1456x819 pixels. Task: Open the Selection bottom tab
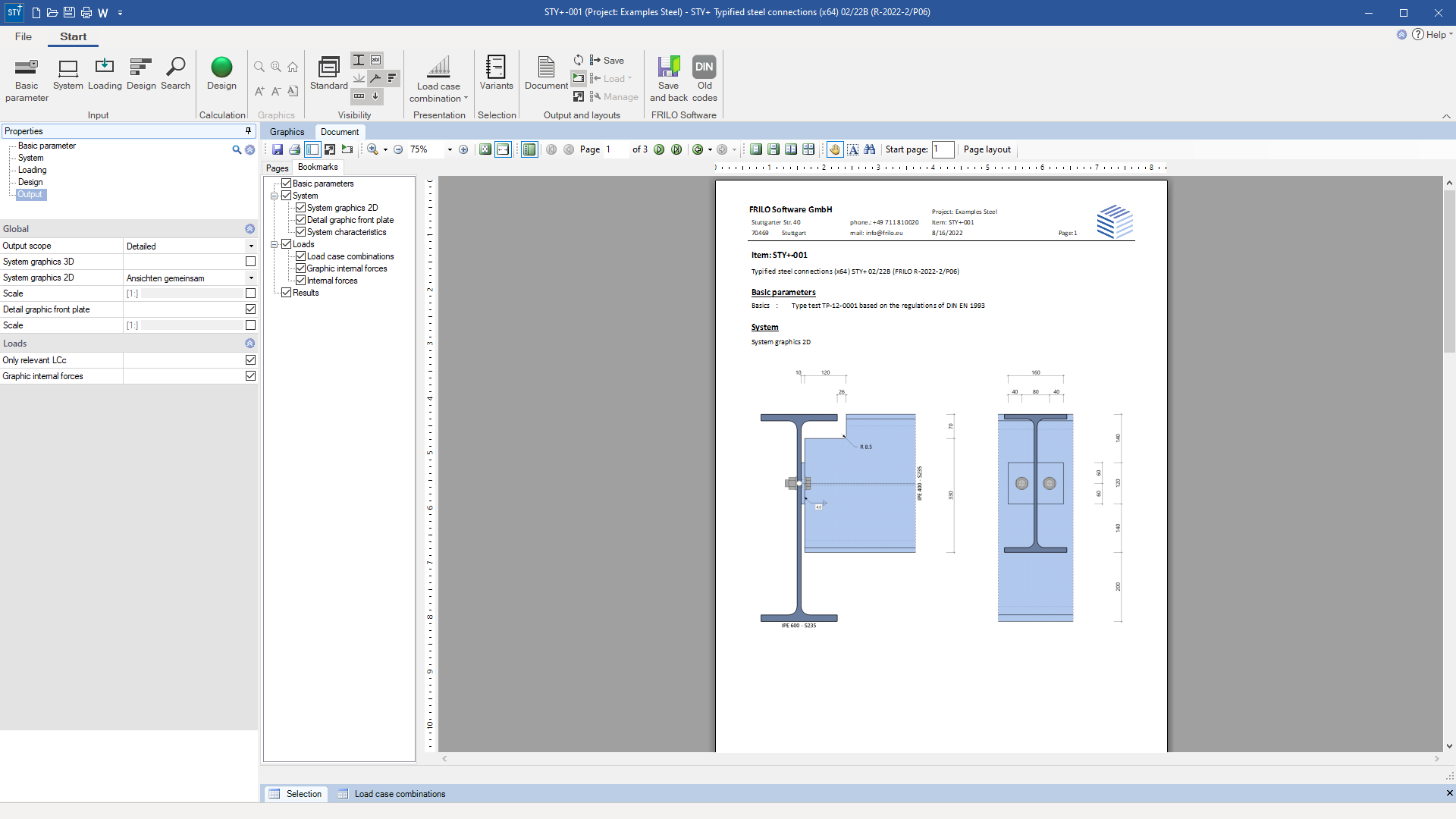296,794
